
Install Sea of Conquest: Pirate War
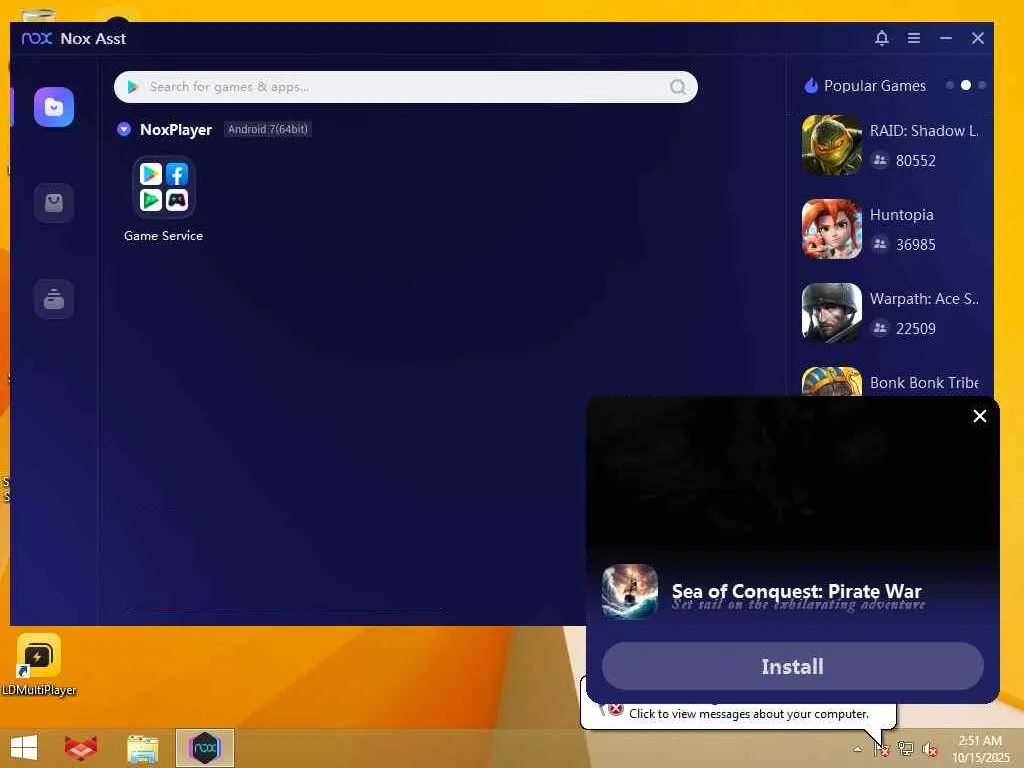pos(792,666)
